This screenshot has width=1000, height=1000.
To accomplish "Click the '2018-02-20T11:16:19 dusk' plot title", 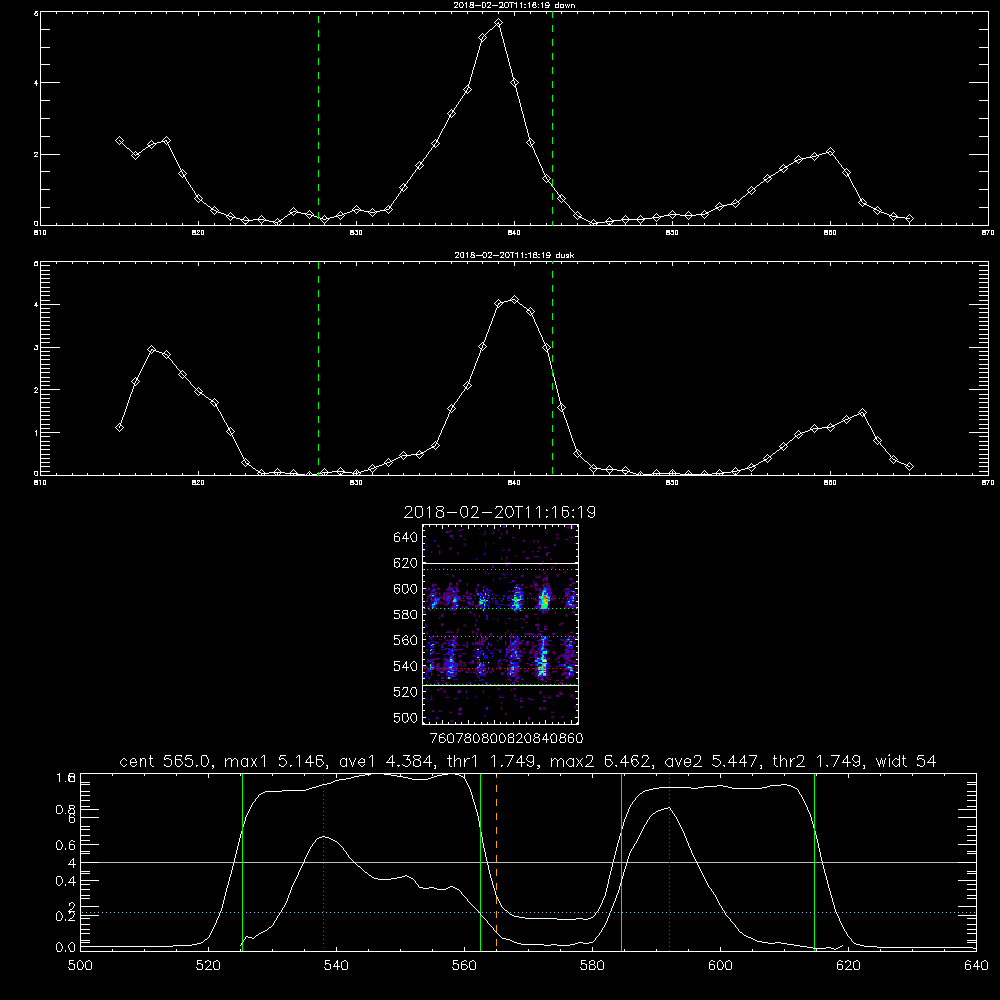I will [514, 255].
